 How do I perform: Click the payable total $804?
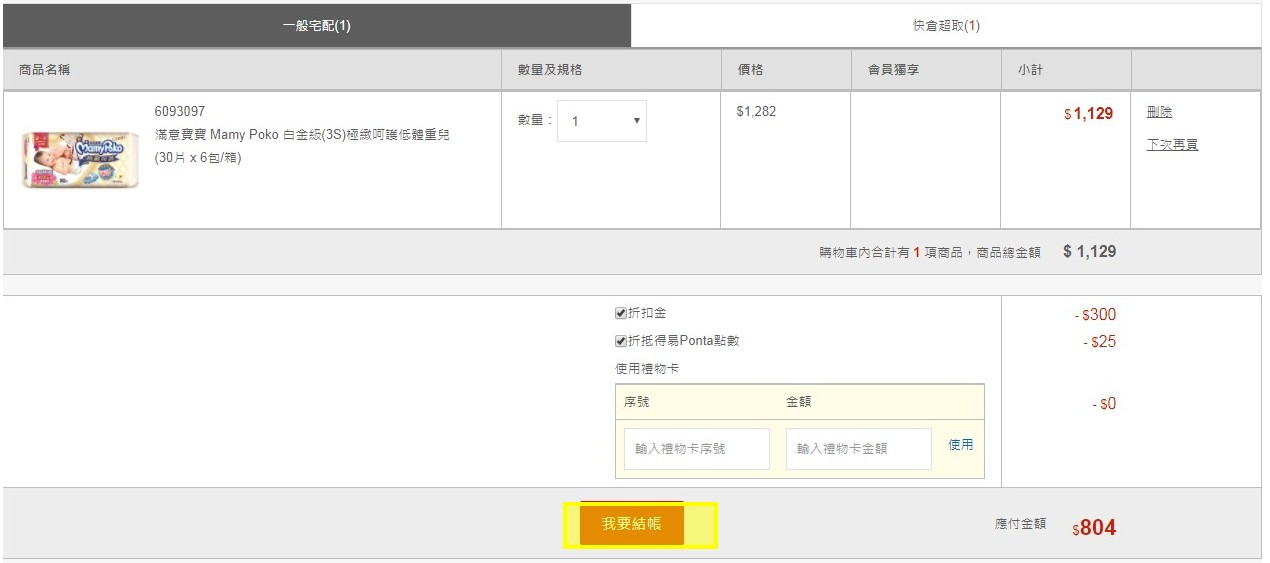tap(1094, 528)
